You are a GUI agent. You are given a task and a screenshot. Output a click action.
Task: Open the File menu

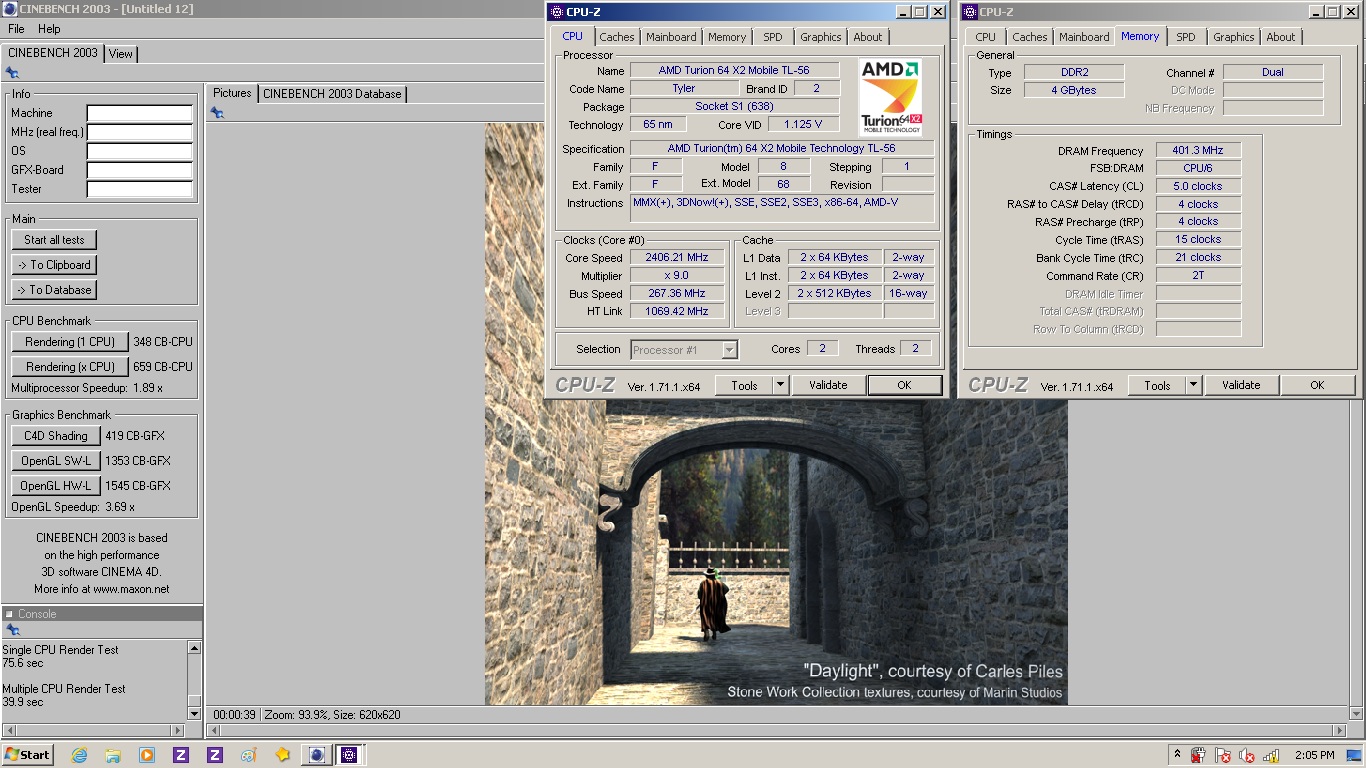coord(16,29)
